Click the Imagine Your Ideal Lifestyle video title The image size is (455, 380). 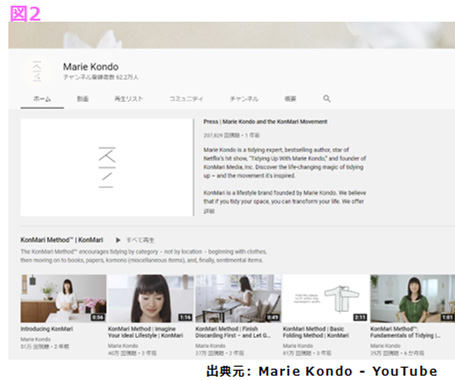(145, 332)
